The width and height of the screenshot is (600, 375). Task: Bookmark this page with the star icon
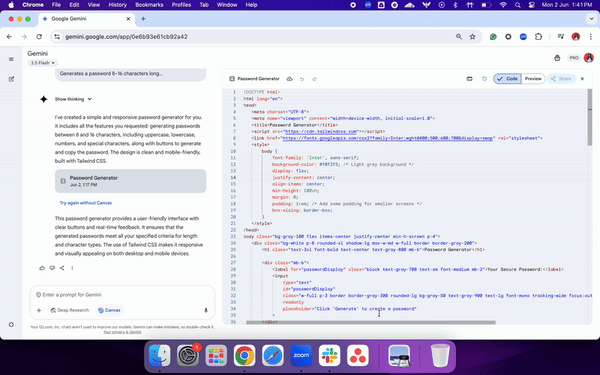tap(473, 37)
